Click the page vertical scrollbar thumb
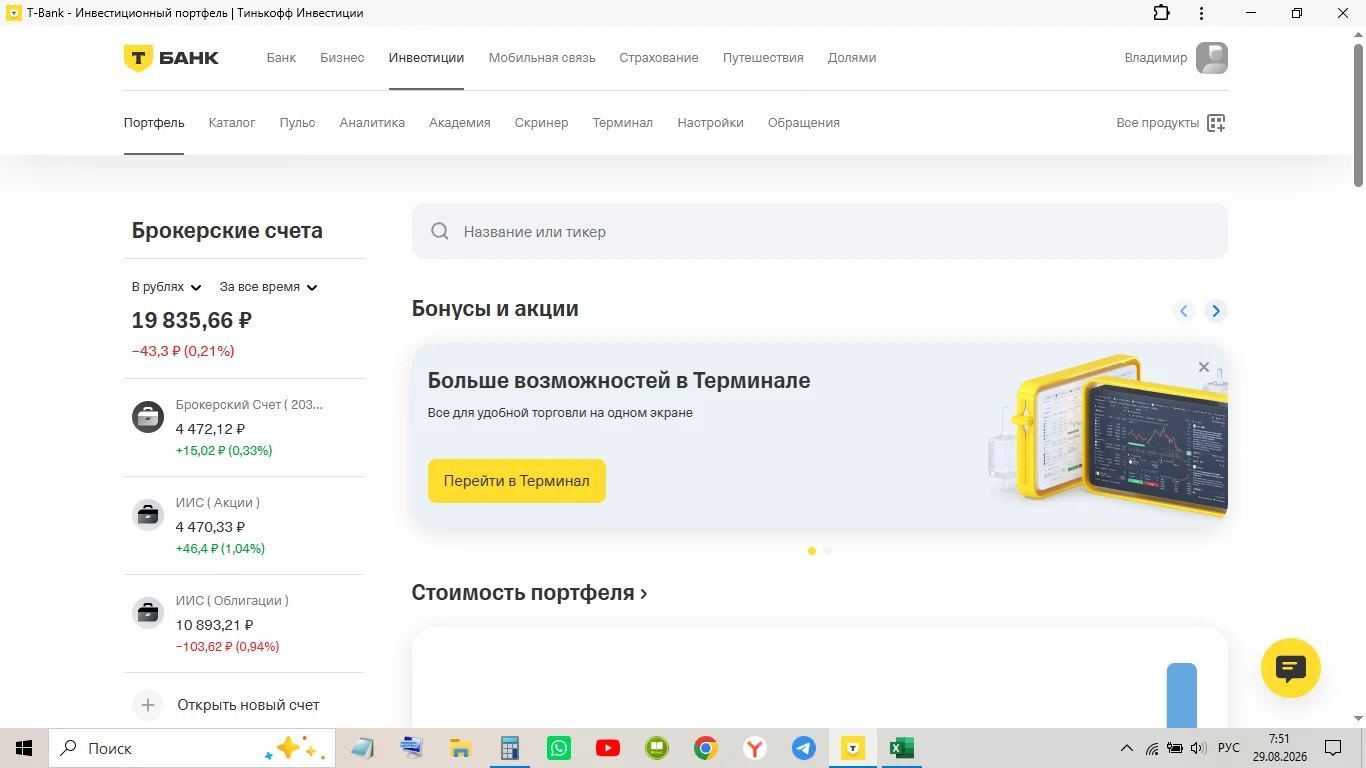This screenshot has height=768, width=1366. [1358, 114]
